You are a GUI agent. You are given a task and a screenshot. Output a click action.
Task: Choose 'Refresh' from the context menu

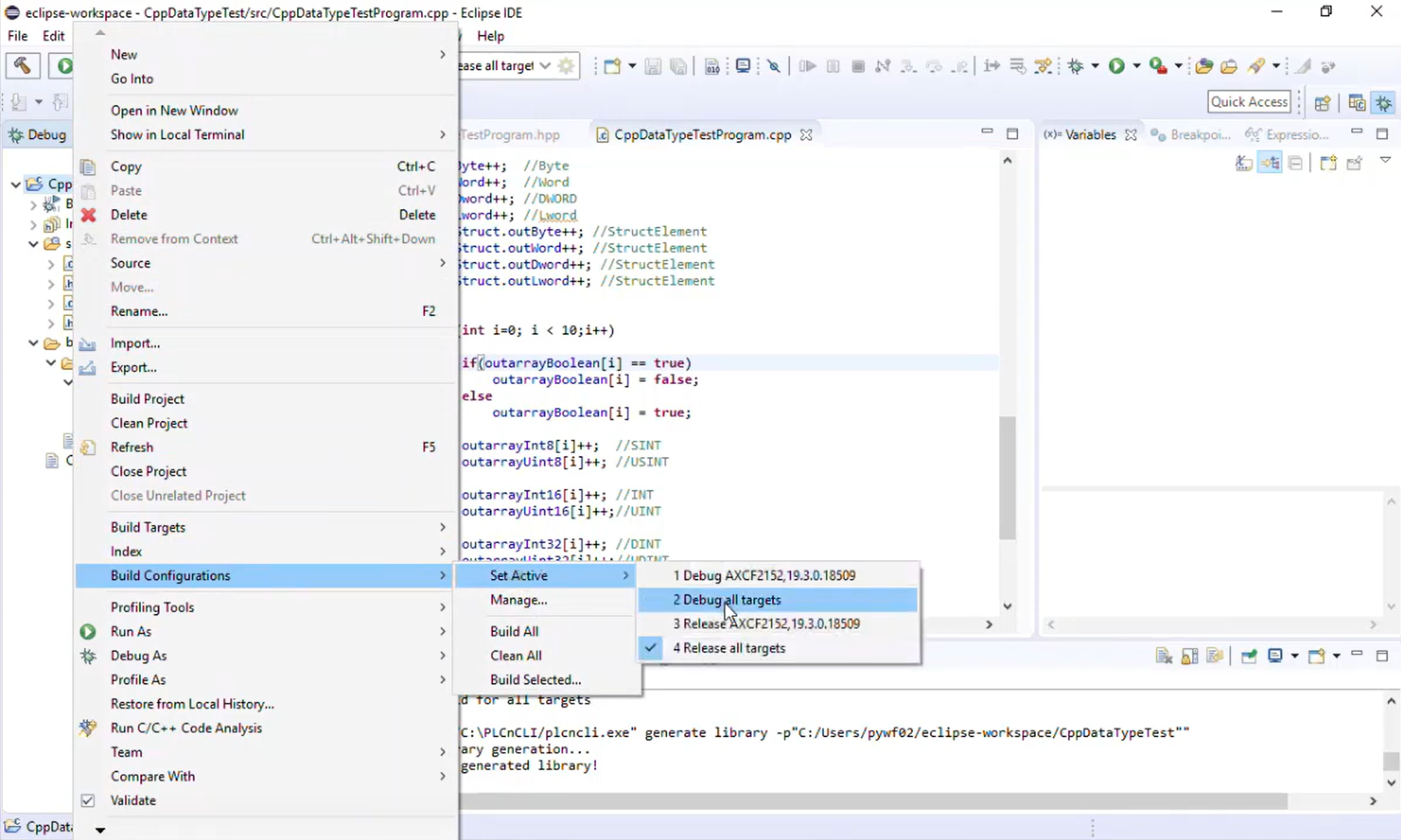(x=265, y=447)
